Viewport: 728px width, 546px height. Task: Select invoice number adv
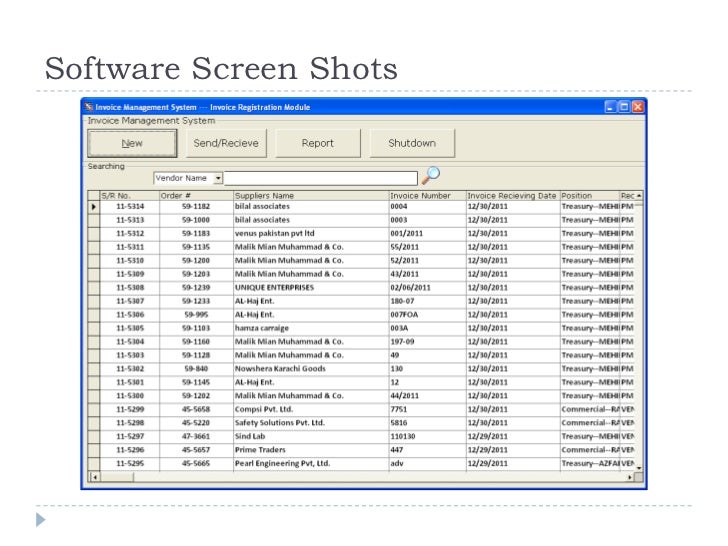427,463
